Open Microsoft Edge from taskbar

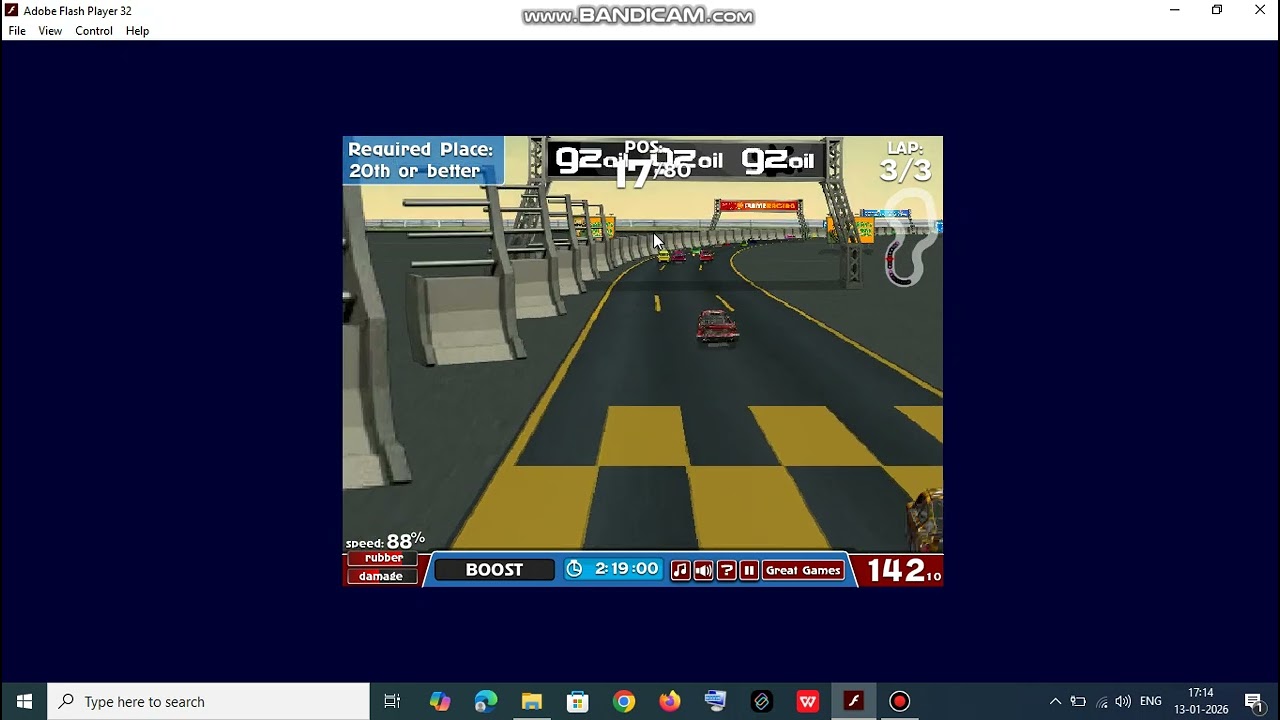(x=486, y=701)
